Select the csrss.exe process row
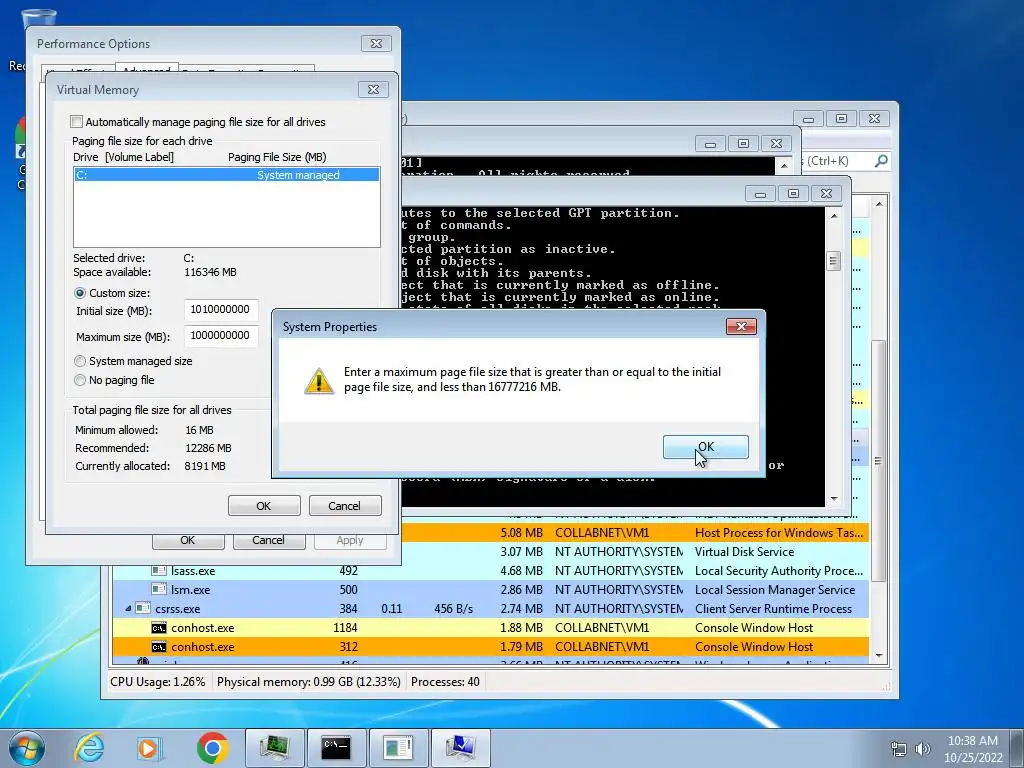 click(490, 609)
